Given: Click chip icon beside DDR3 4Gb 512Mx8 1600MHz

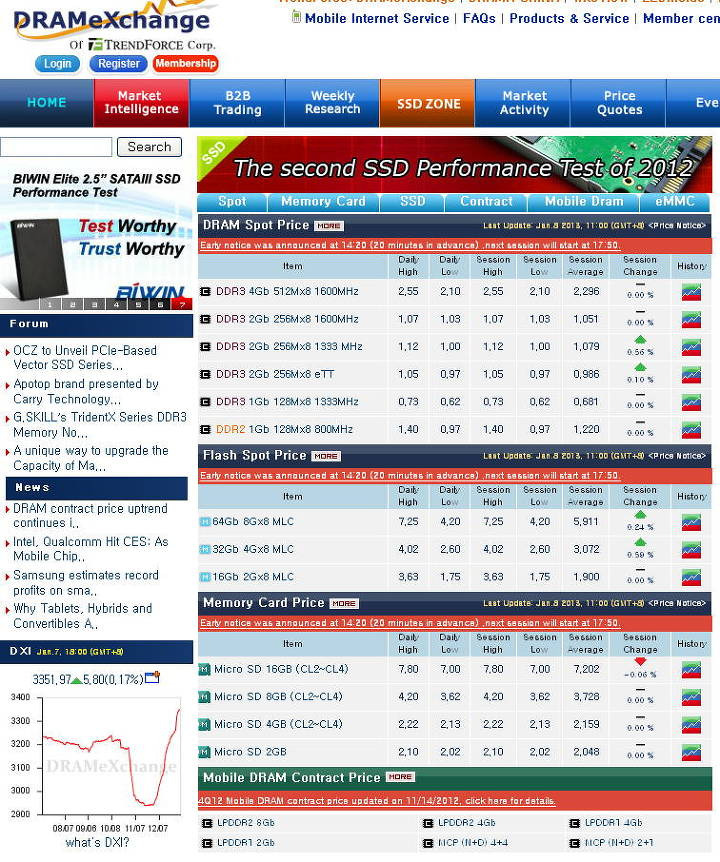Looking at the screenshot, I should click(x=206, y=291).
